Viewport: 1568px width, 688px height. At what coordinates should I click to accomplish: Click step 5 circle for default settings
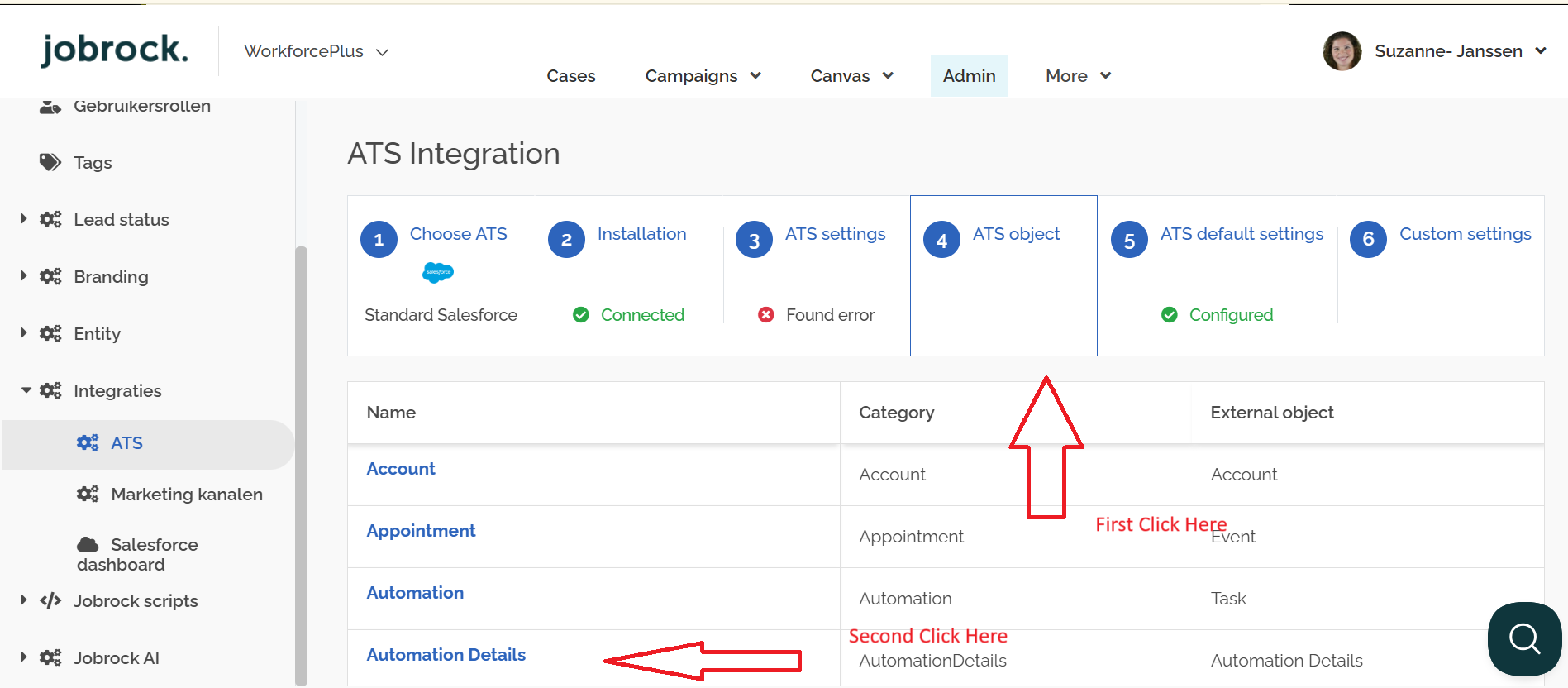coord(1130,240)
